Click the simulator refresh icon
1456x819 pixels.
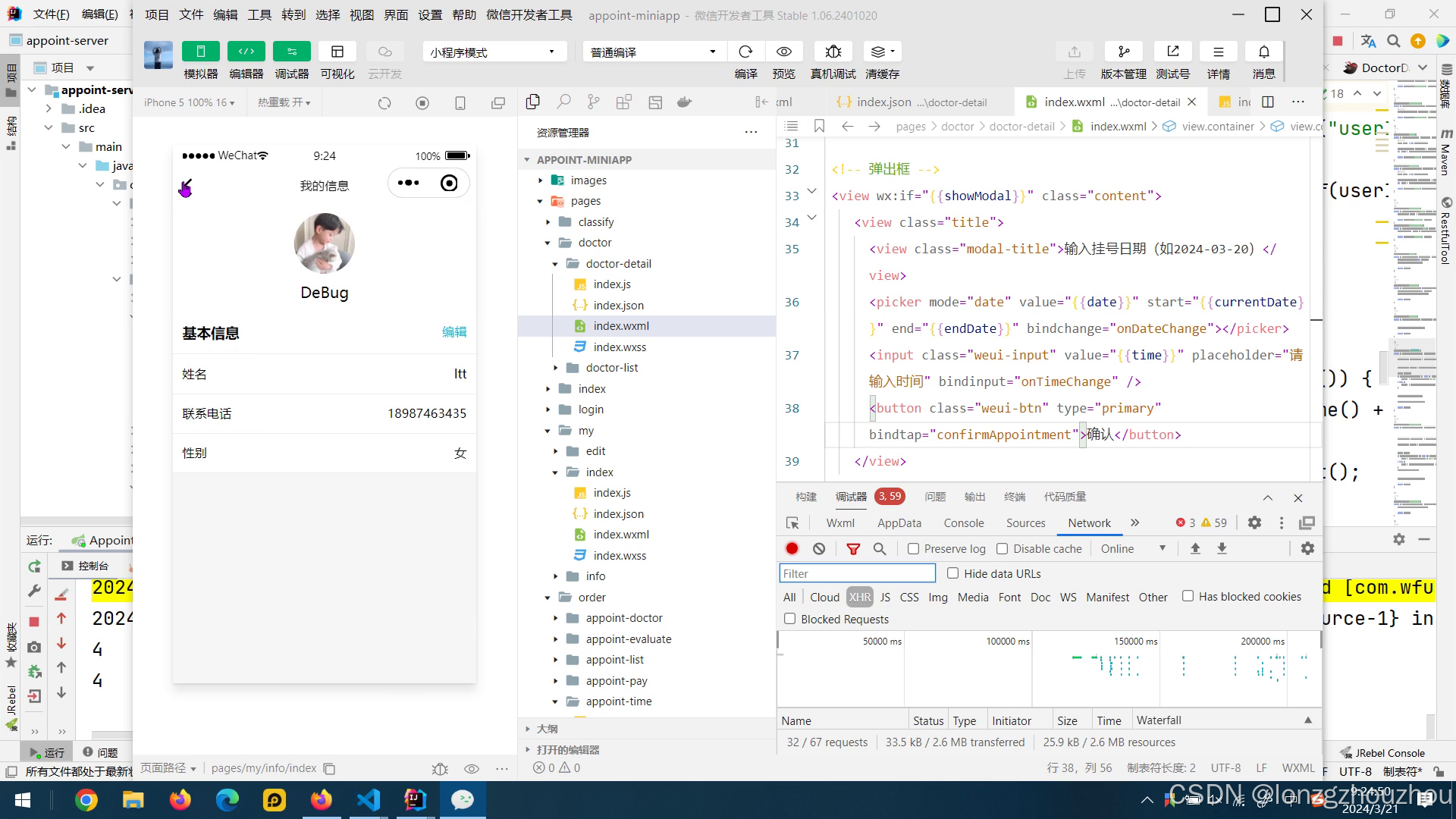point(384,103)
